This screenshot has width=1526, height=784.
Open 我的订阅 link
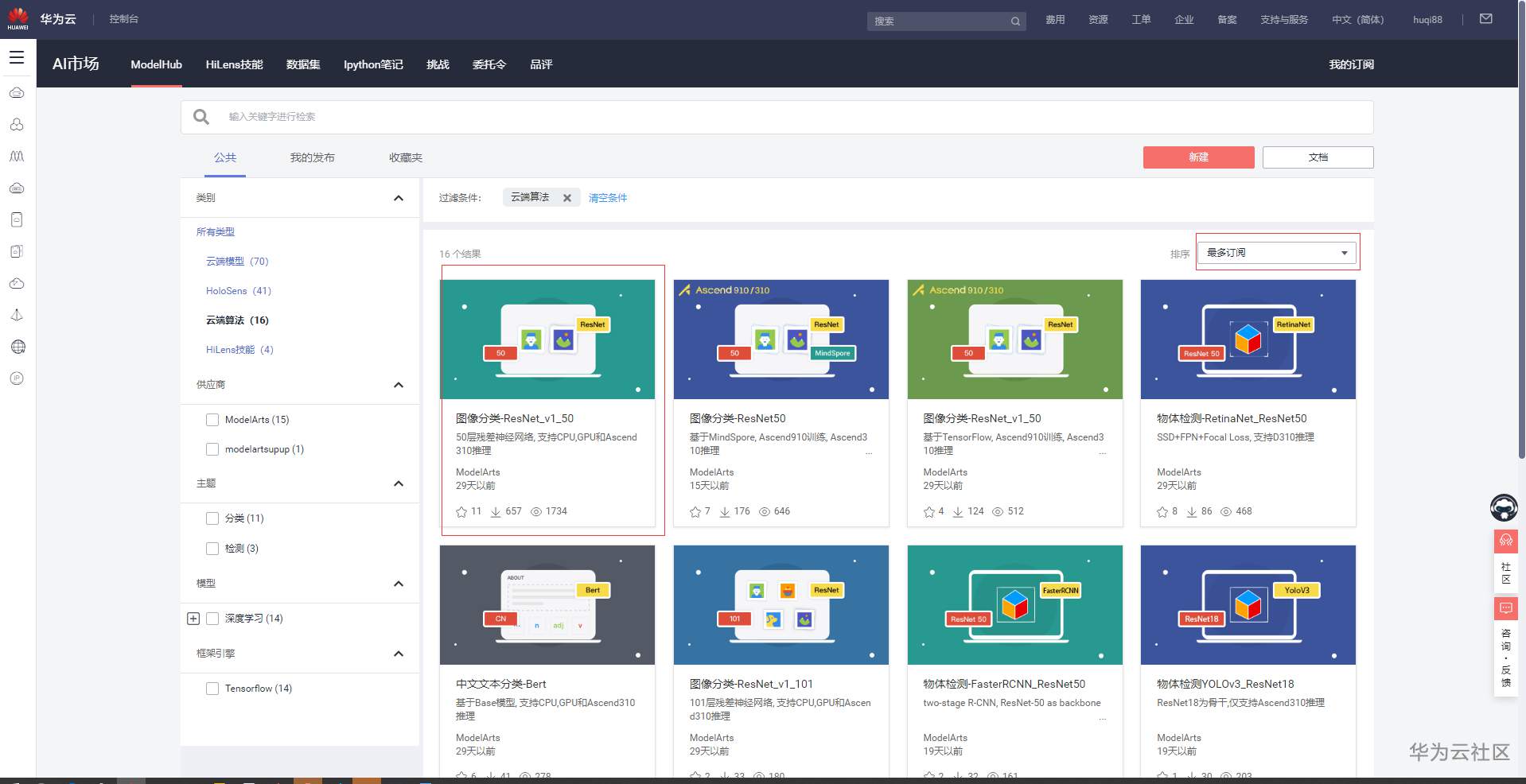(1351, 64)
